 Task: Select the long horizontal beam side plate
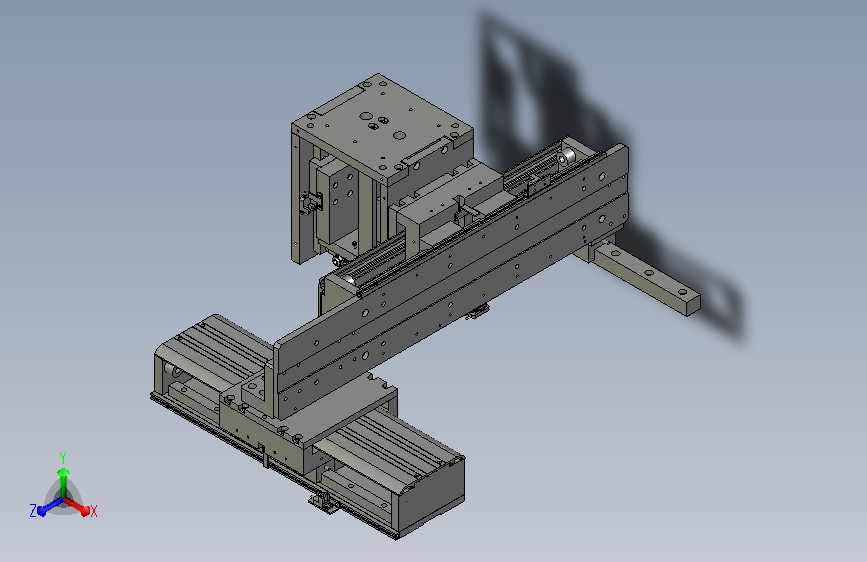(x=451, y=281)
